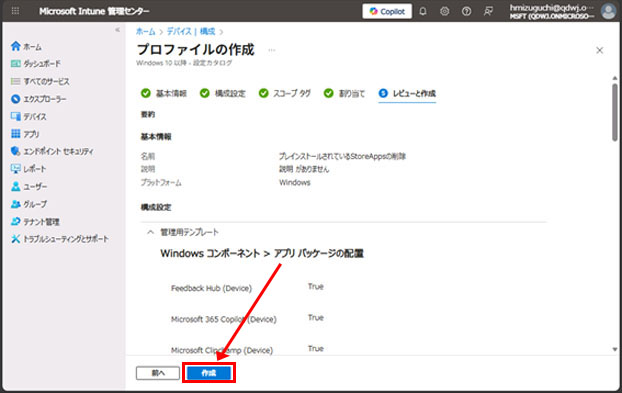This screenshot has height=393, width=622.
Task: Click the Microsoft Intune 管理センター title
Action: coord(94,11)
